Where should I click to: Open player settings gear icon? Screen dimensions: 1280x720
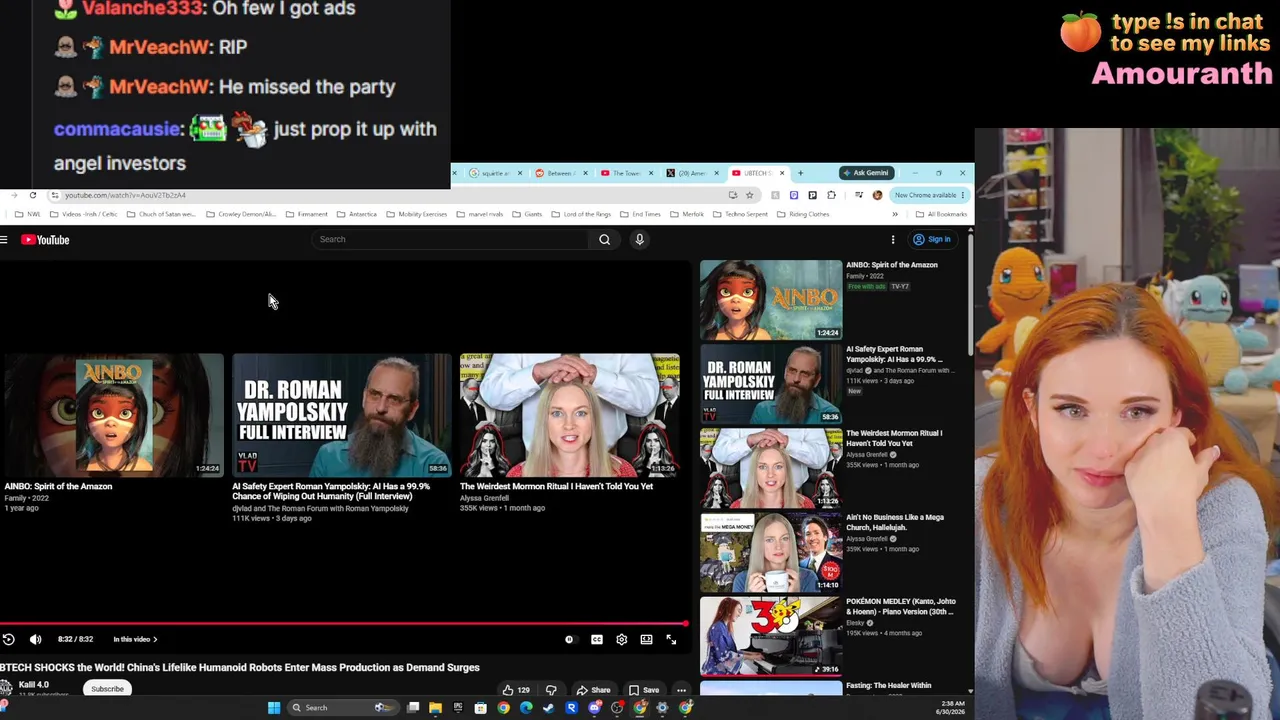pyautogui.click(x=621, y=640)
